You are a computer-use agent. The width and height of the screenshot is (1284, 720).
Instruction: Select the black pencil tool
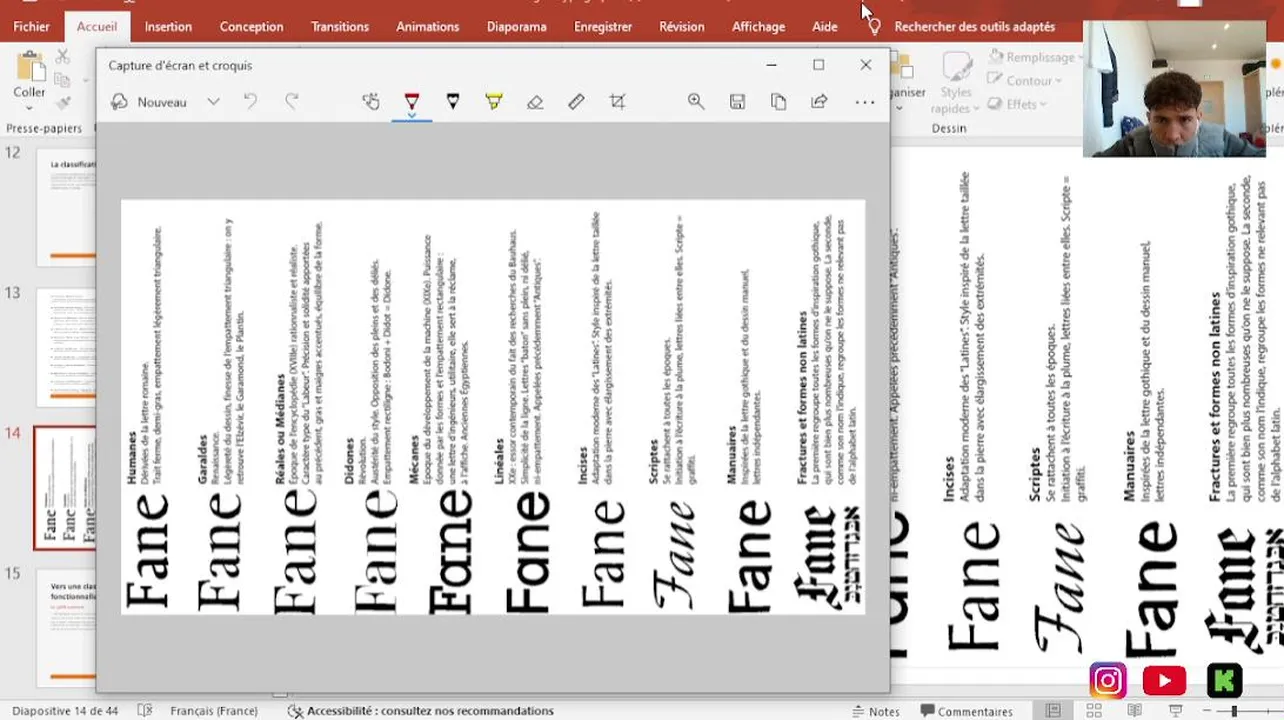tap(452, 101)
